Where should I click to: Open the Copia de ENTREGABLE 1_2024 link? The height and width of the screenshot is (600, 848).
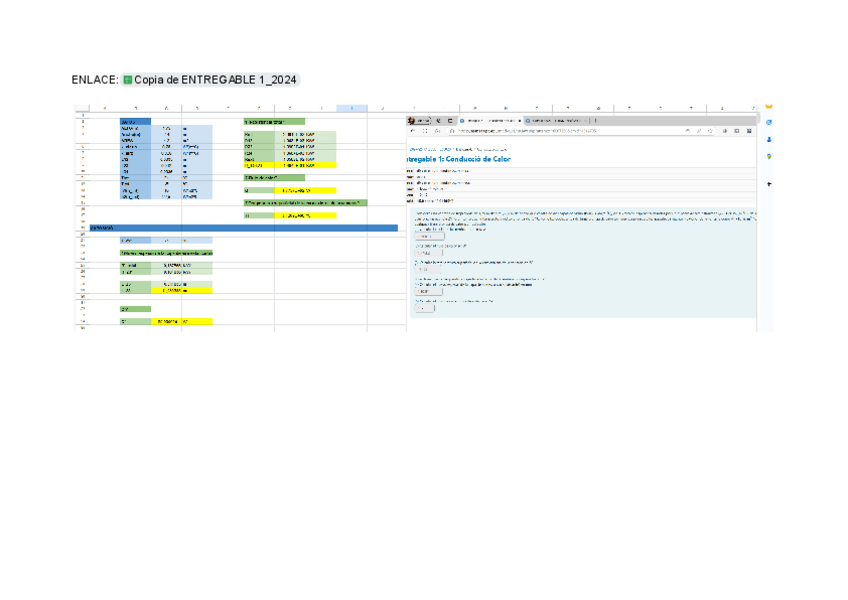pyautogui.click(x=216, y=80)
